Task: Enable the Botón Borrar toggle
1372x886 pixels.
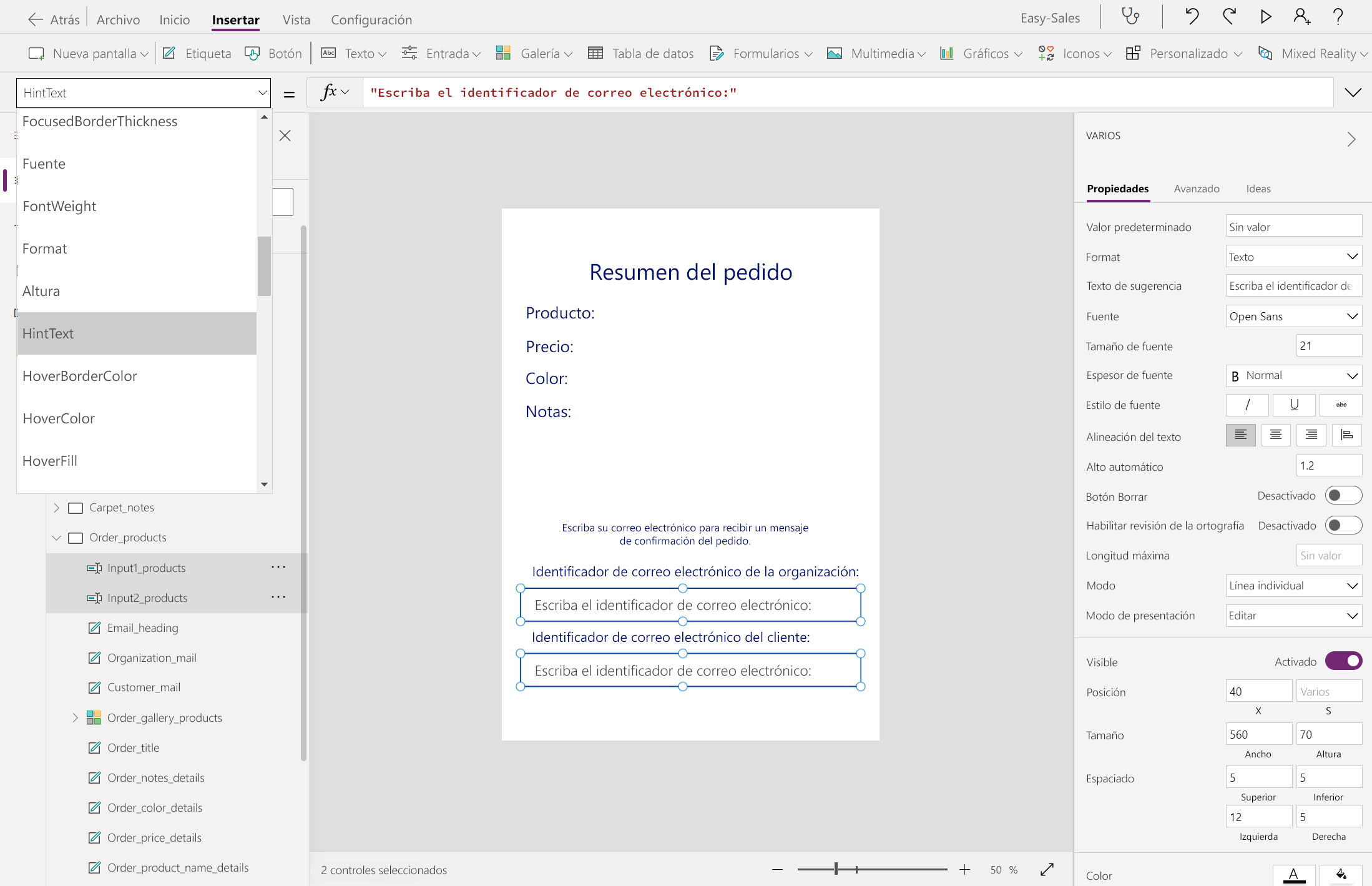Action: click(1343, 496)
